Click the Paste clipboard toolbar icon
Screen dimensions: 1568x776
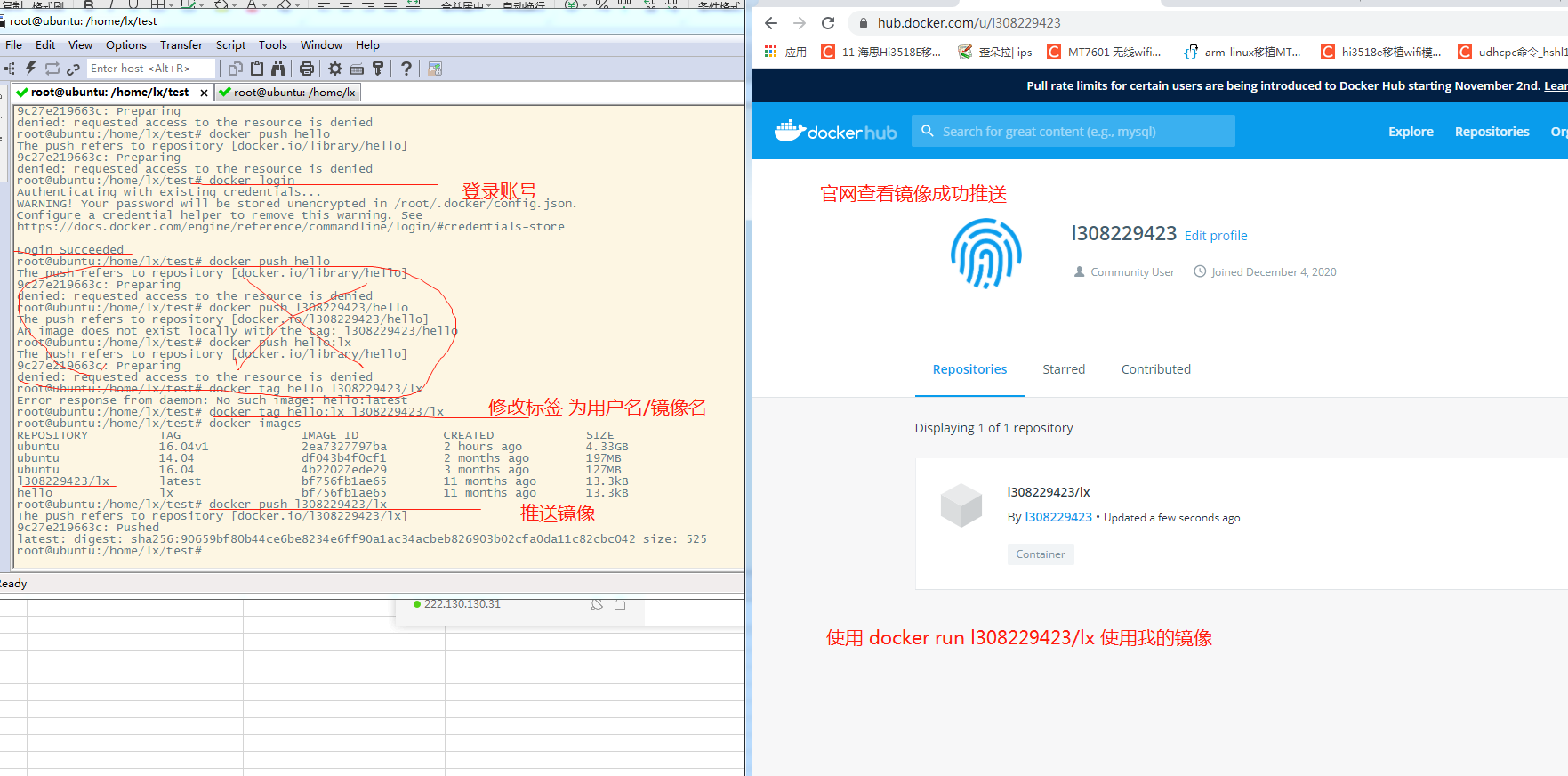257,69
